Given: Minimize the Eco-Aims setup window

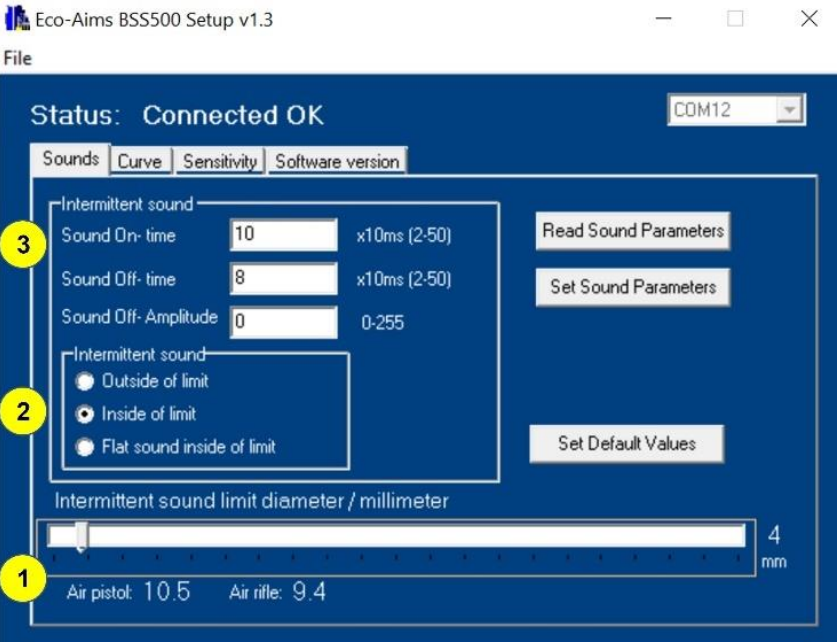Looking at the screenshot, I should (x=663, y=19).
